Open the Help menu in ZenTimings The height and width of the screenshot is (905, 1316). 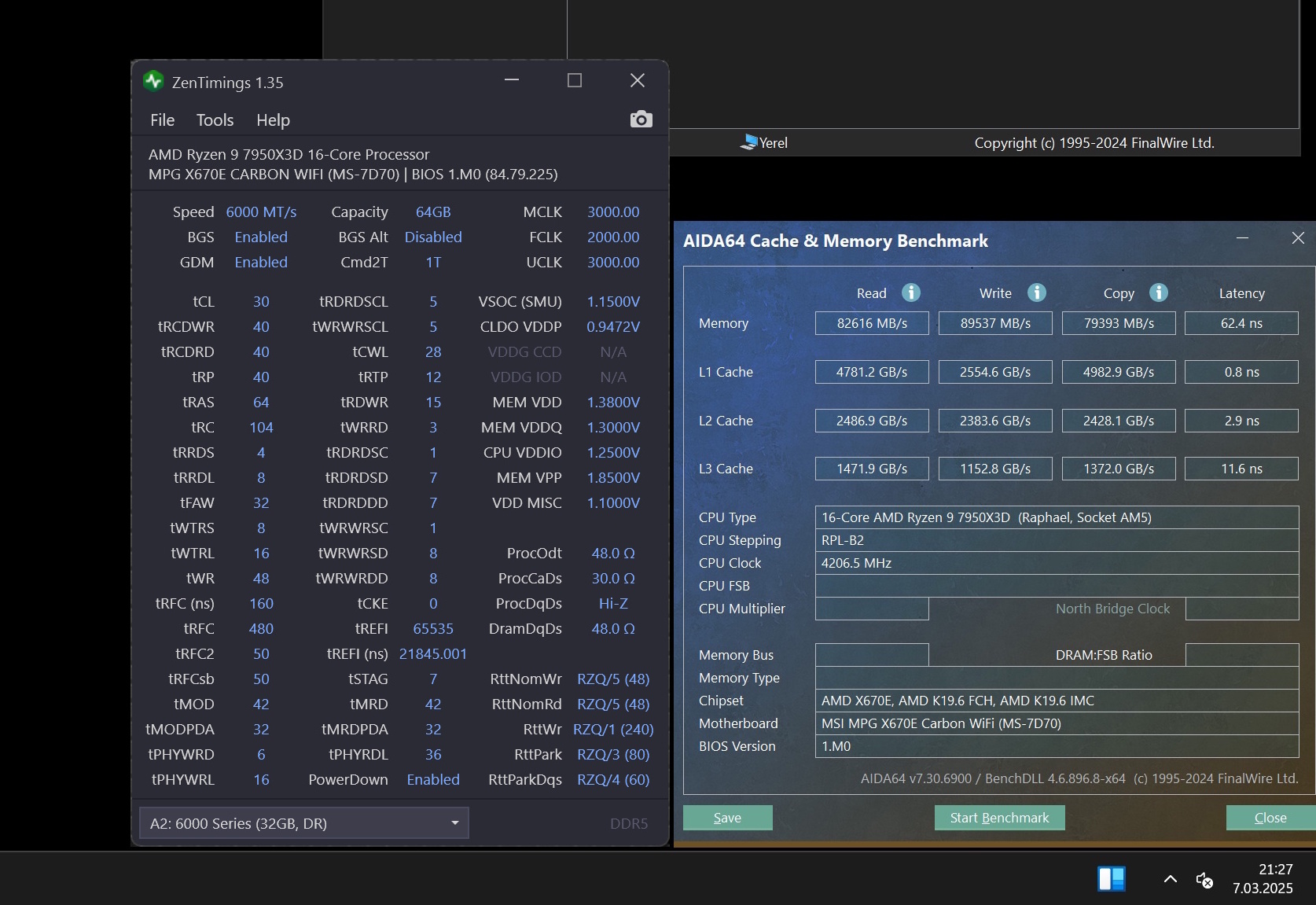click(x=273, y=120)
